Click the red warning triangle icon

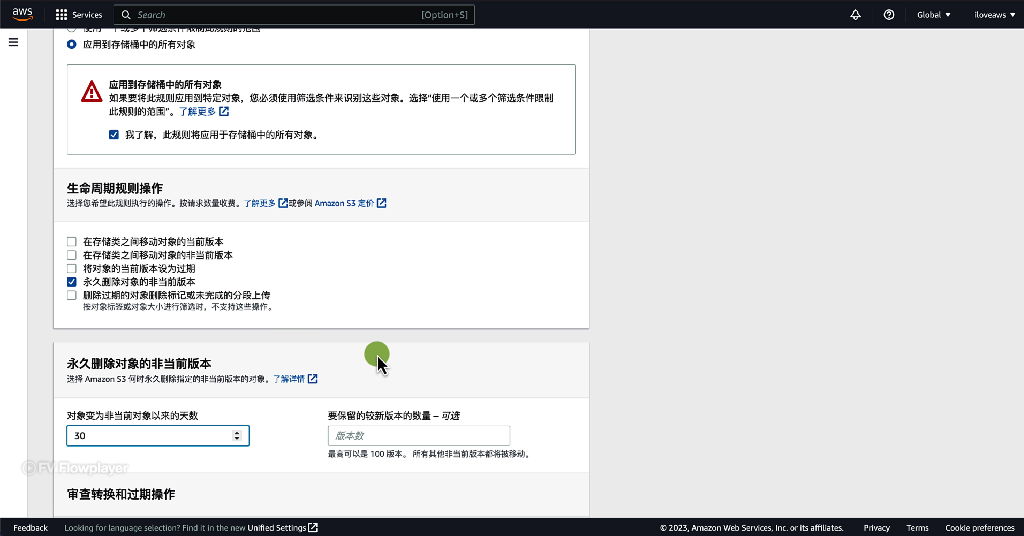91,91
